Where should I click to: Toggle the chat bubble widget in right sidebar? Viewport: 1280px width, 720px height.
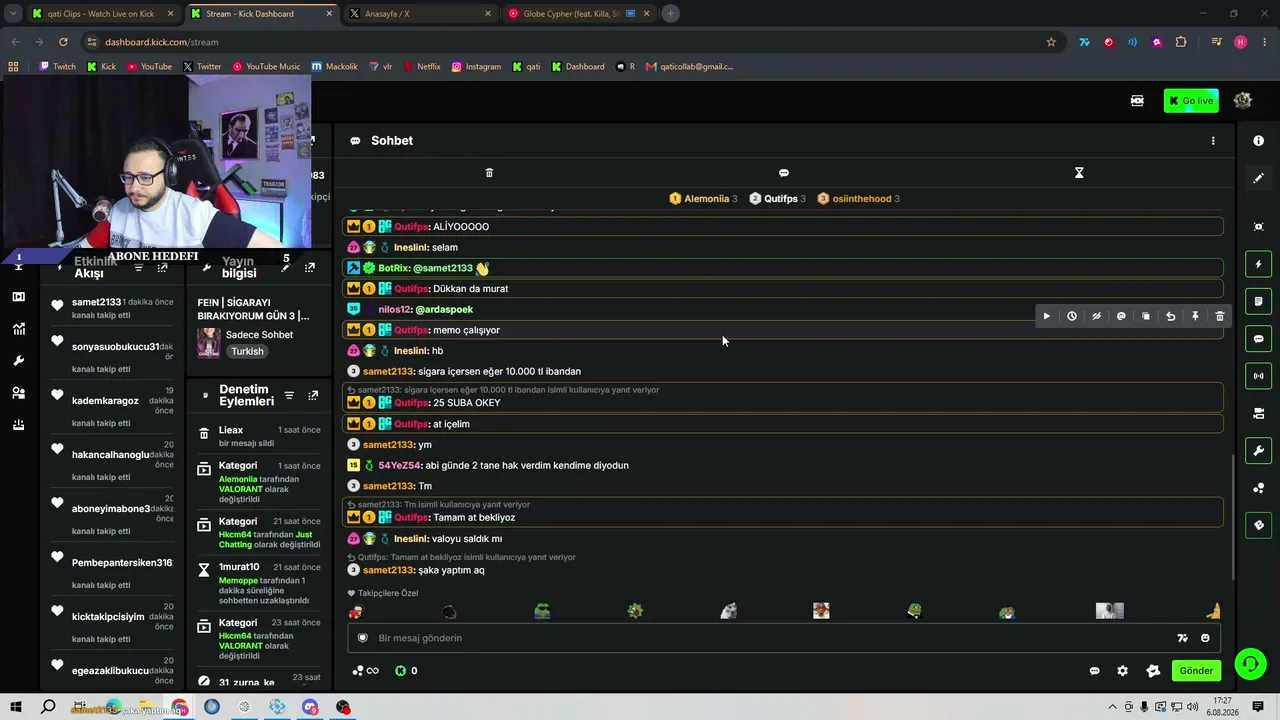click(x=1258, y=339)
